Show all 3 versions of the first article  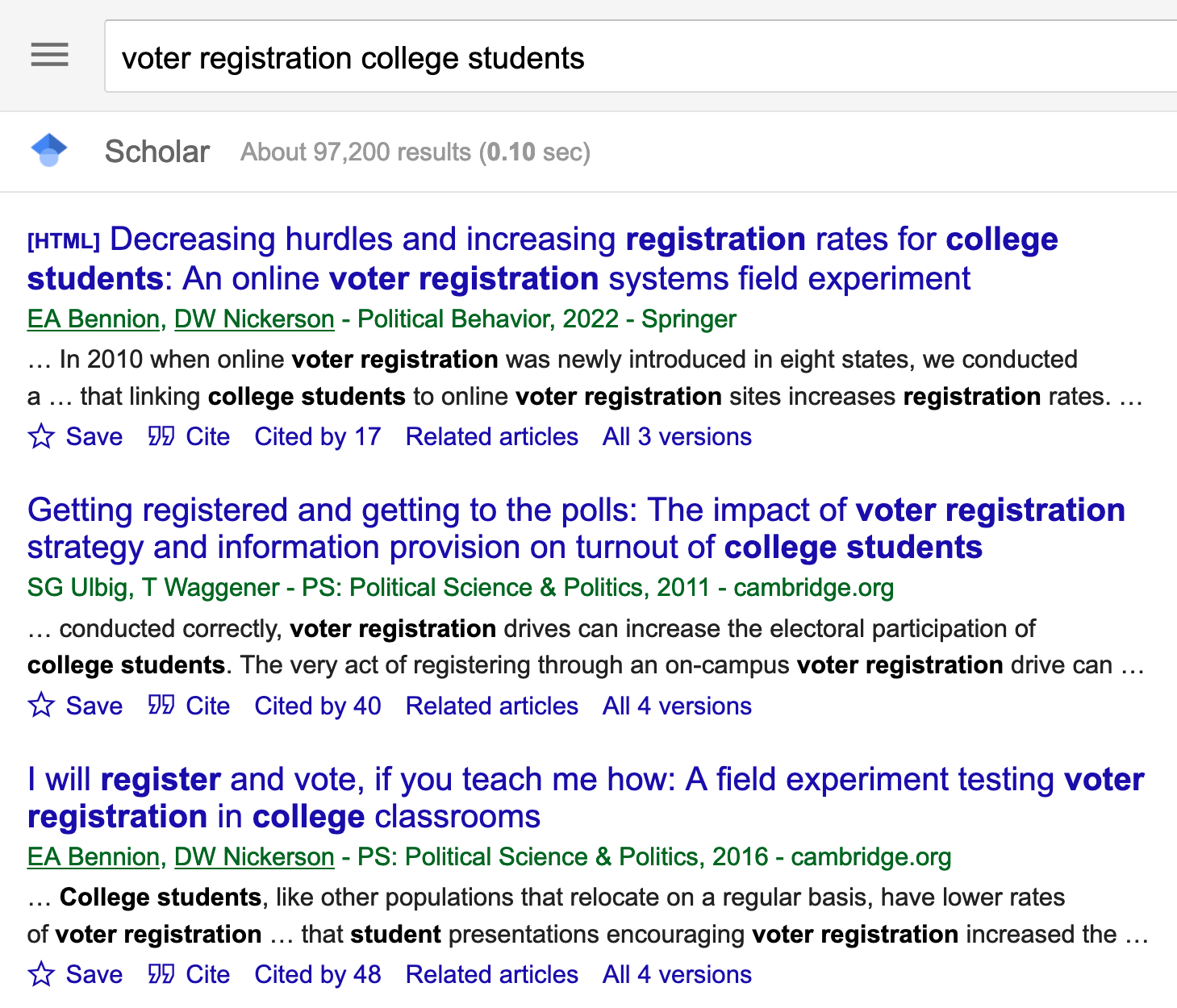pos(676,436)
